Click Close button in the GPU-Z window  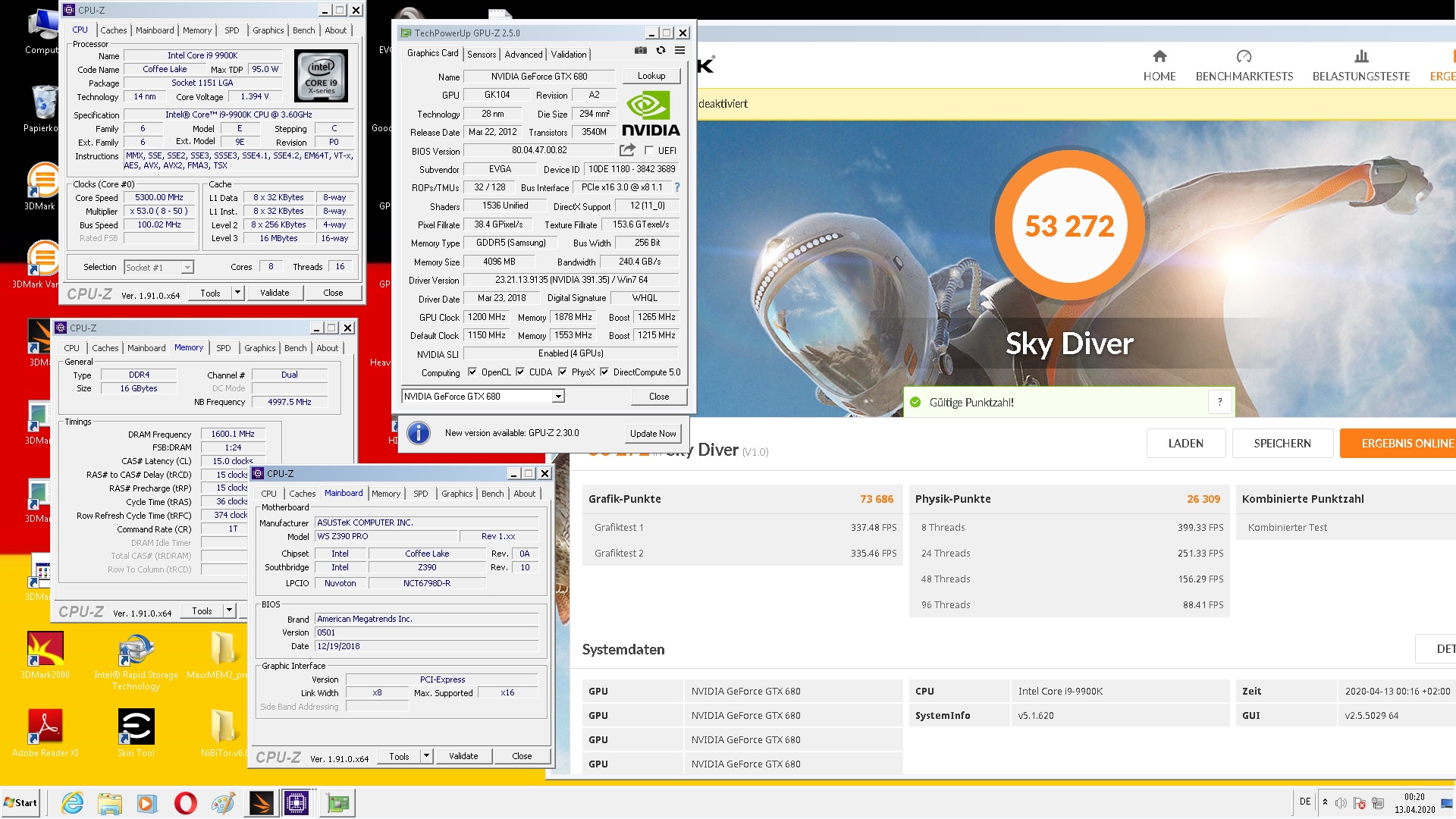point(659,397)
